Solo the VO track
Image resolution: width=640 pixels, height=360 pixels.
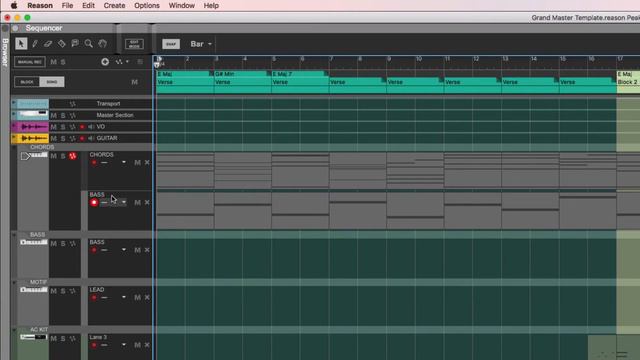pyautogui.click(x=63, y=127)
